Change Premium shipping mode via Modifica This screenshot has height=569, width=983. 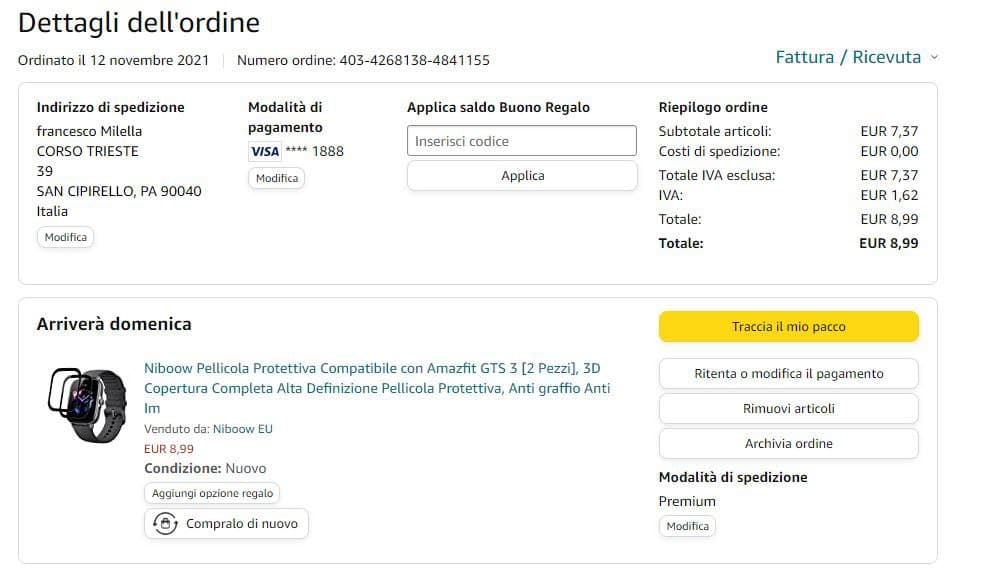(687, 526)
